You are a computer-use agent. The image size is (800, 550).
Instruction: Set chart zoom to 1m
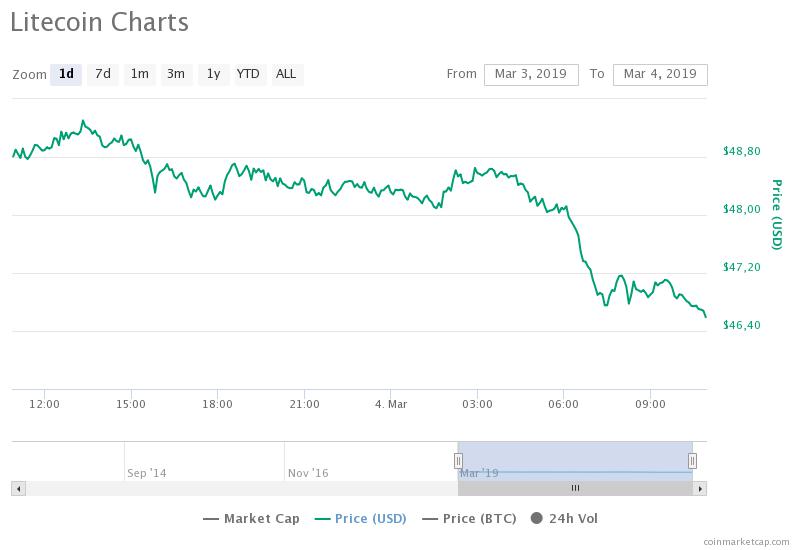139,74
